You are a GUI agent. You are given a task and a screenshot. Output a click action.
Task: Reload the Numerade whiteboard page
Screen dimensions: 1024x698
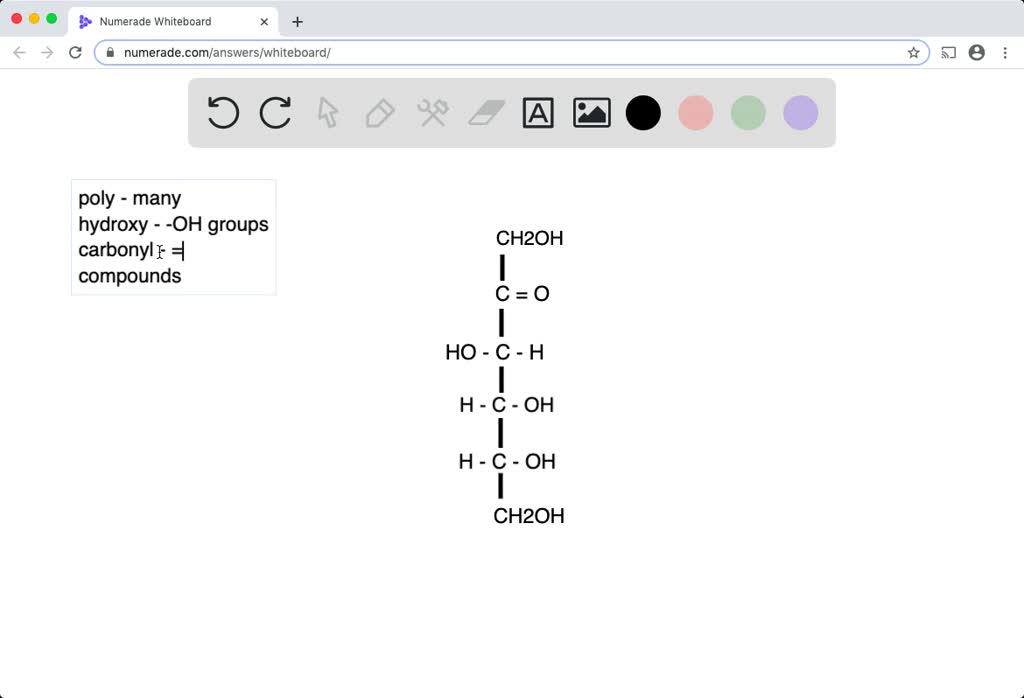coord(75,52)
